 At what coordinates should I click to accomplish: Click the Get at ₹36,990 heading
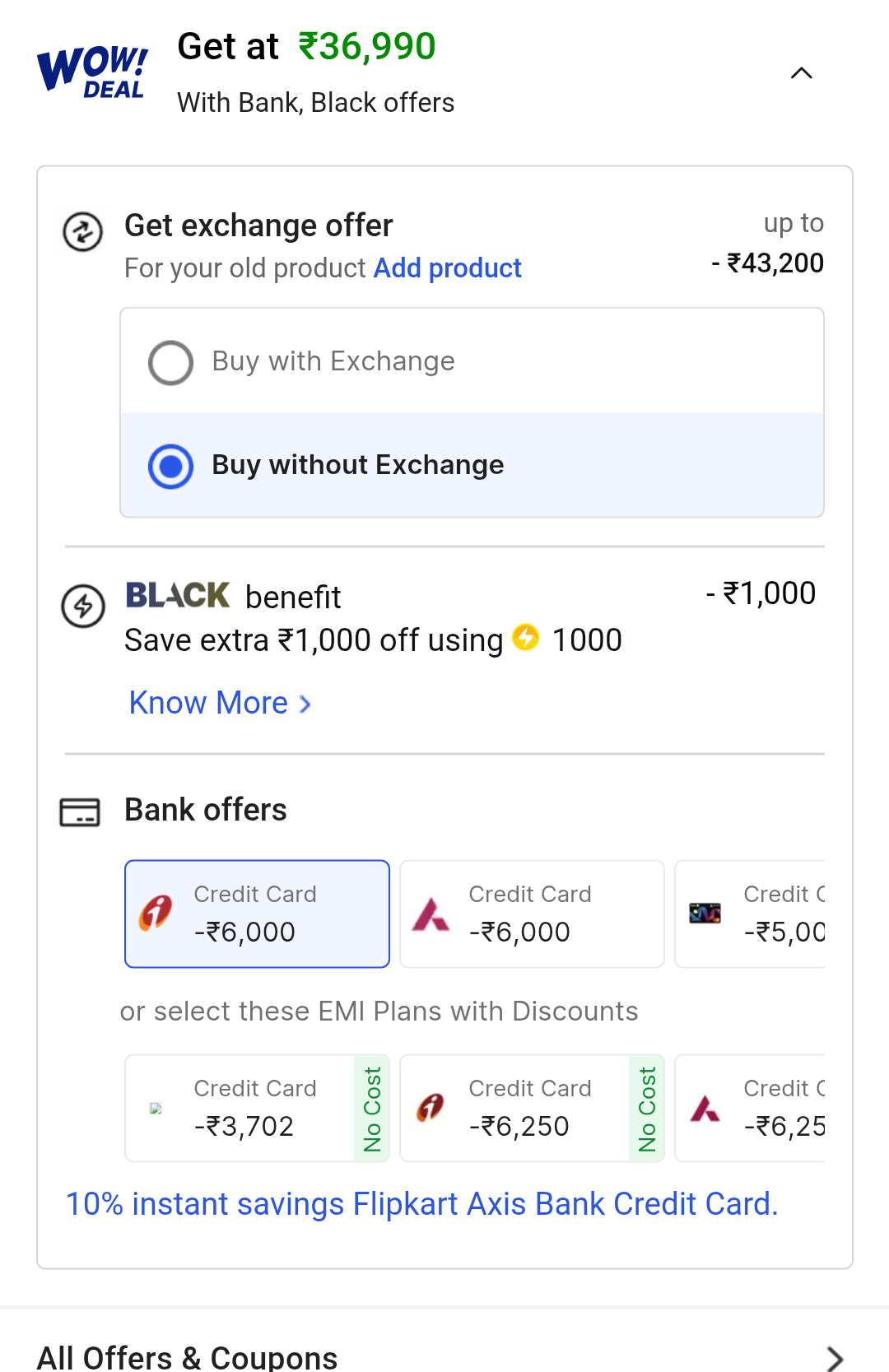pos(306,47)
